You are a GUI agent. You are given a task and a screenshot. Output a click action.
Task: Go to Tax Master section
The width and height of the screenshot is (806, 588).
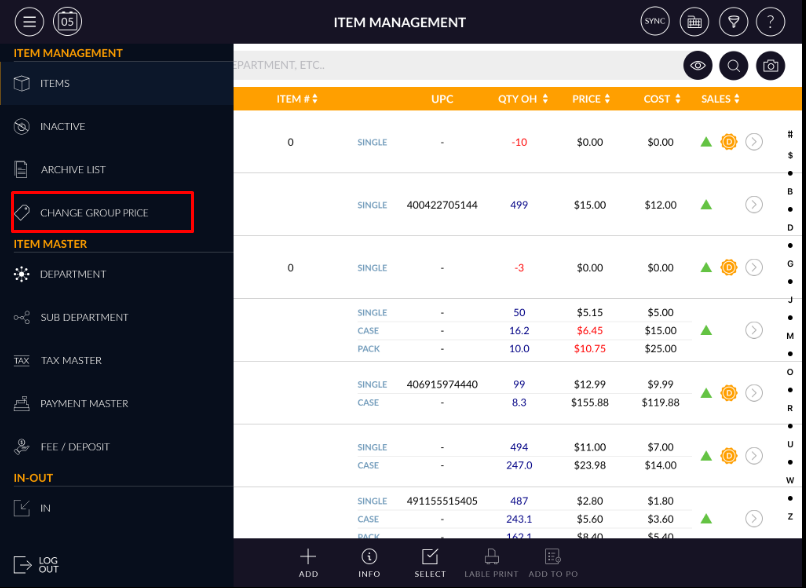70,360
